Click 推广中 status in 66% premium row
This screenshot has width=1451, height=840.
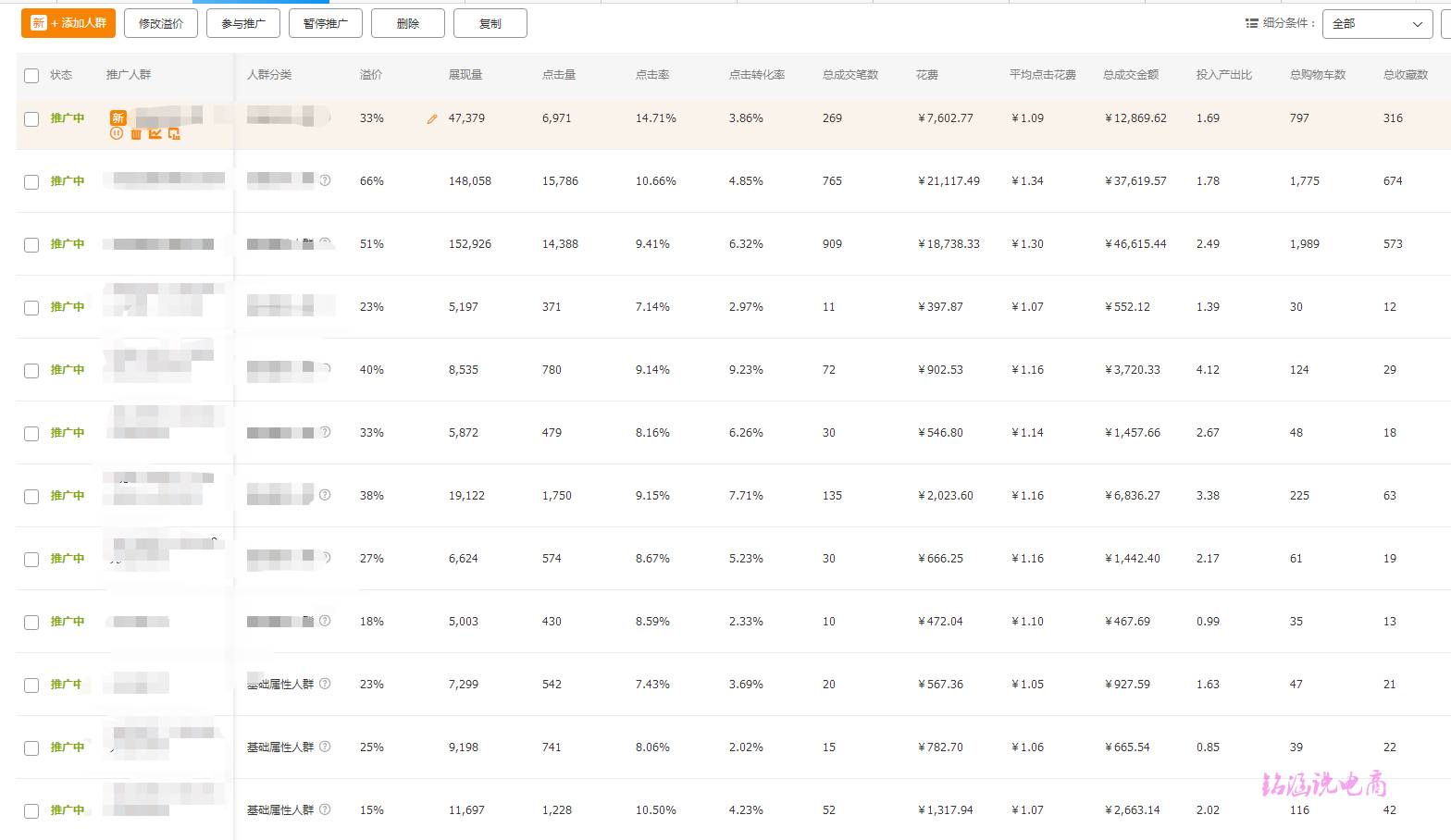68,181
